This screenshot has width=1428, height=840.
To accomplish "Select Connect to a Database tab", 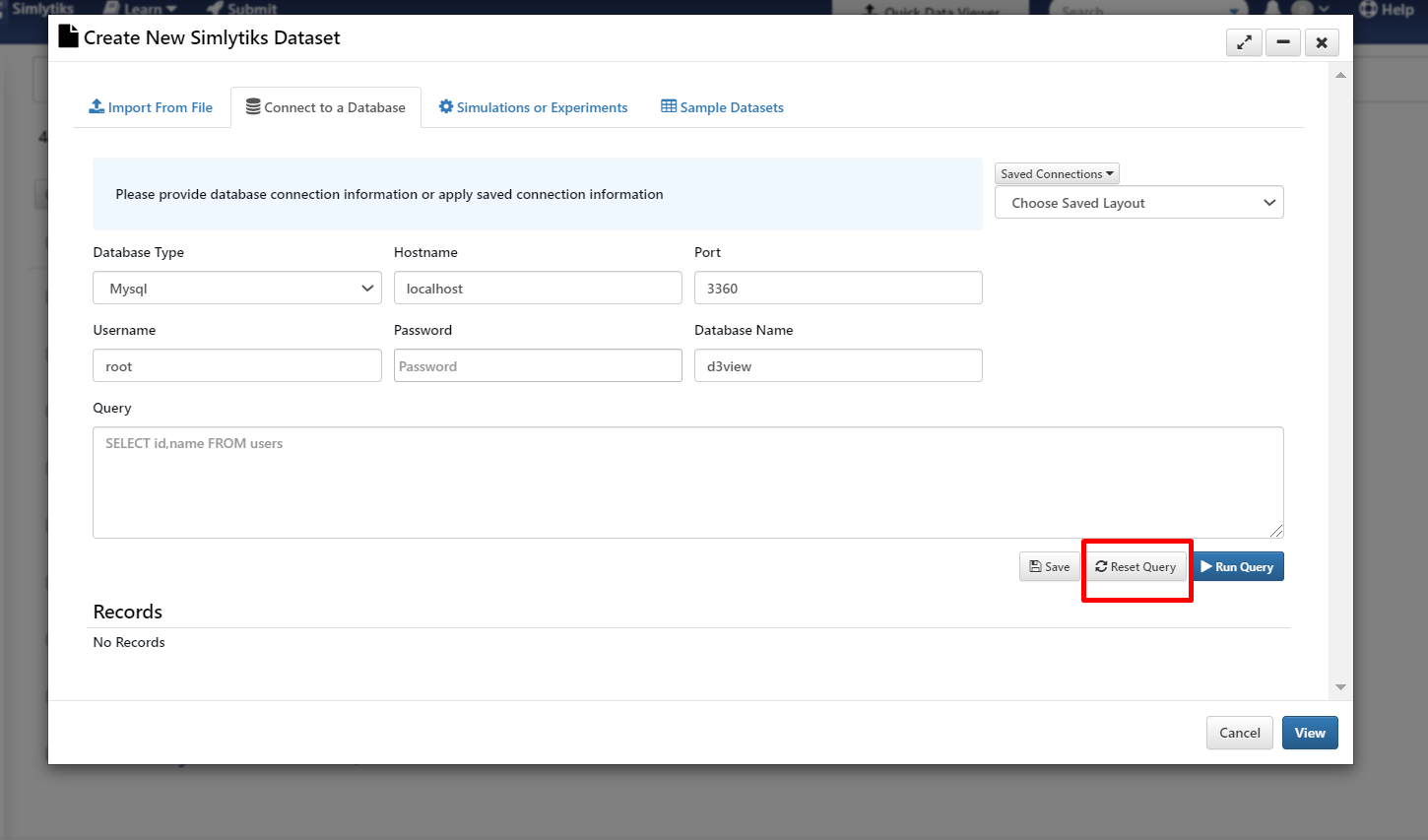I will coord(326,107).
